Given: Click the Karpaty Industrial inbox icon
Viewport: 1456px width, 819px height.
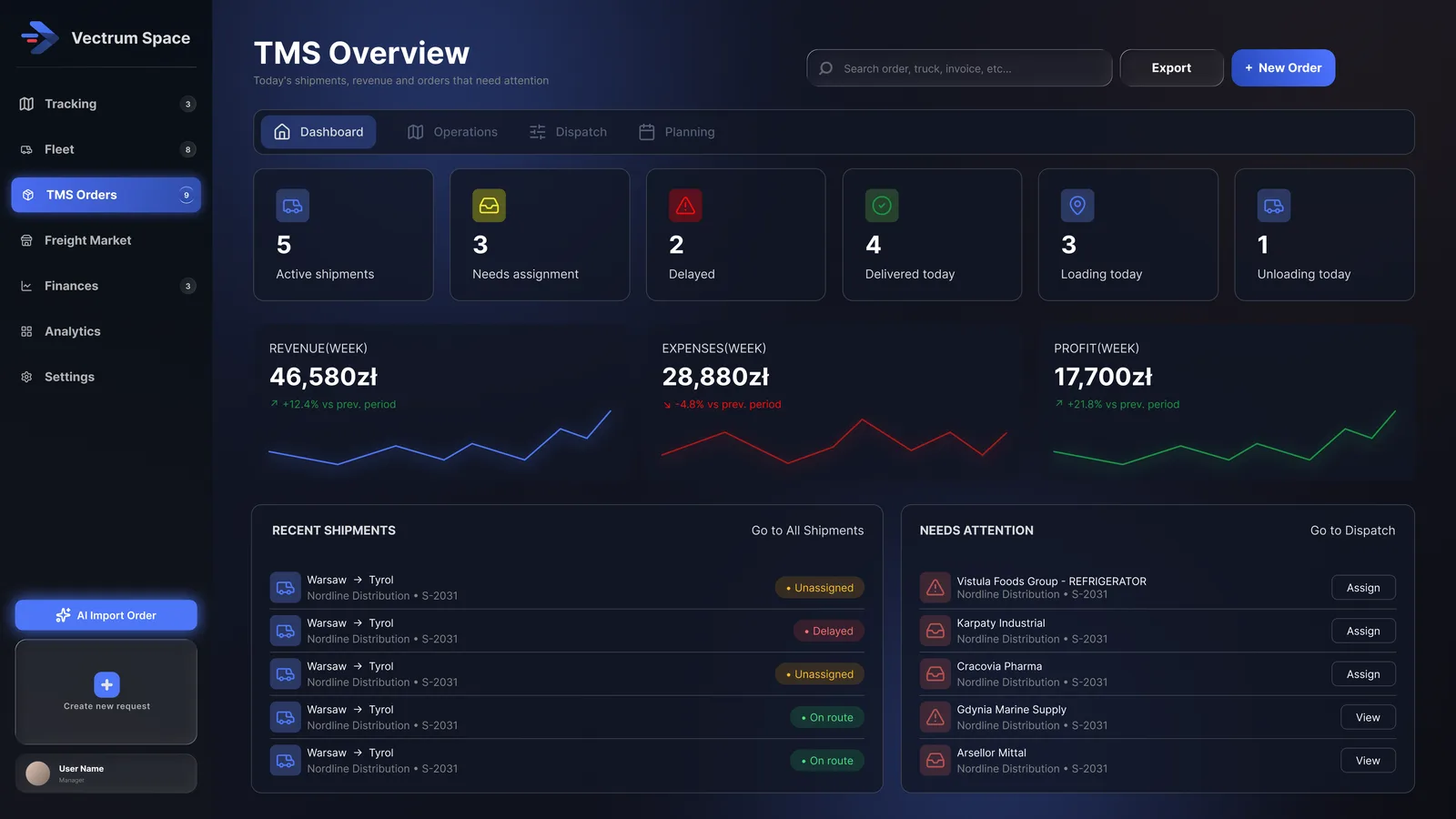Looking at the screenshot, I should [x=935, y=631].
